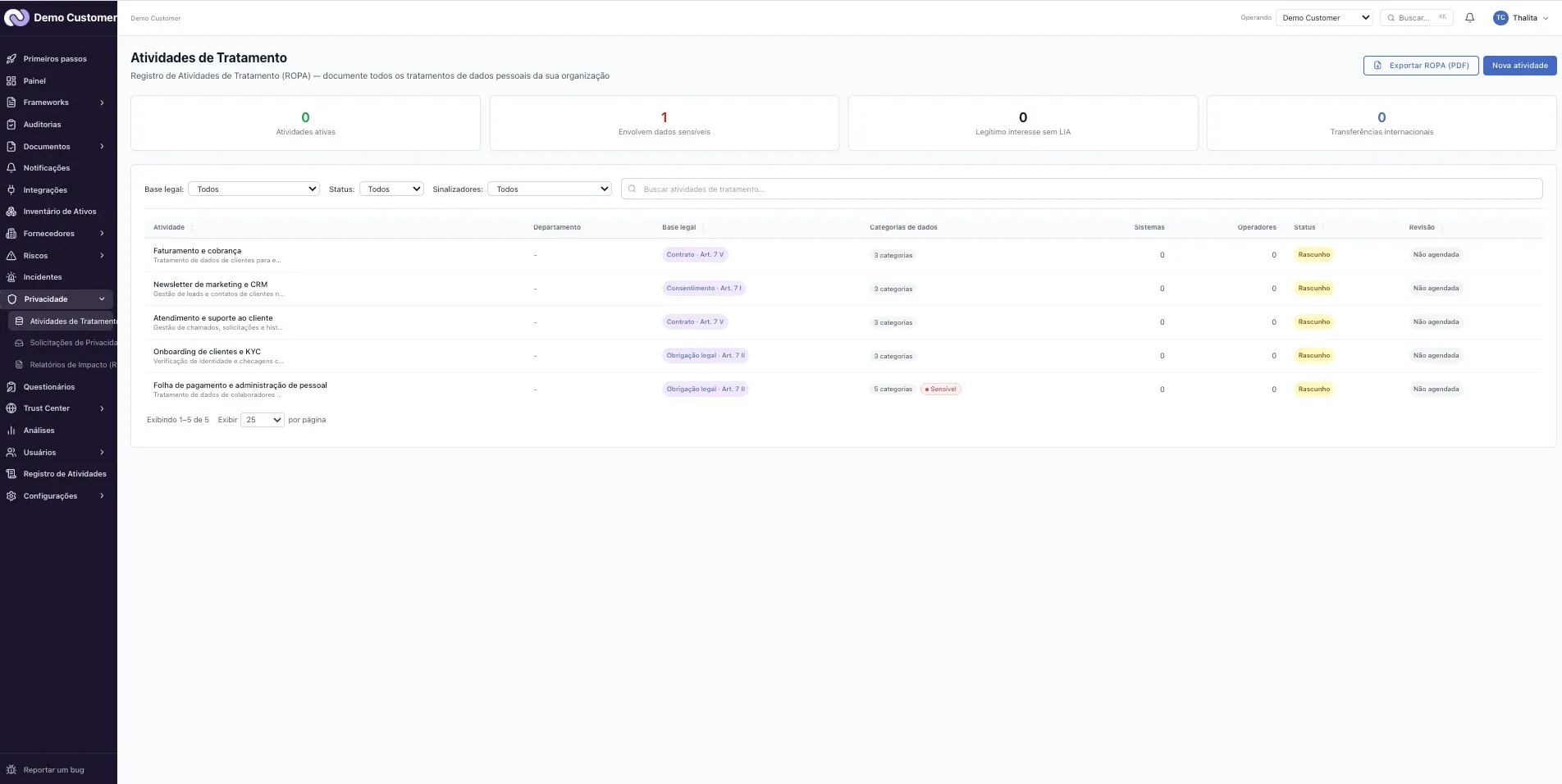Click the Painel dashboard grid icon

(x=11, y=81)
